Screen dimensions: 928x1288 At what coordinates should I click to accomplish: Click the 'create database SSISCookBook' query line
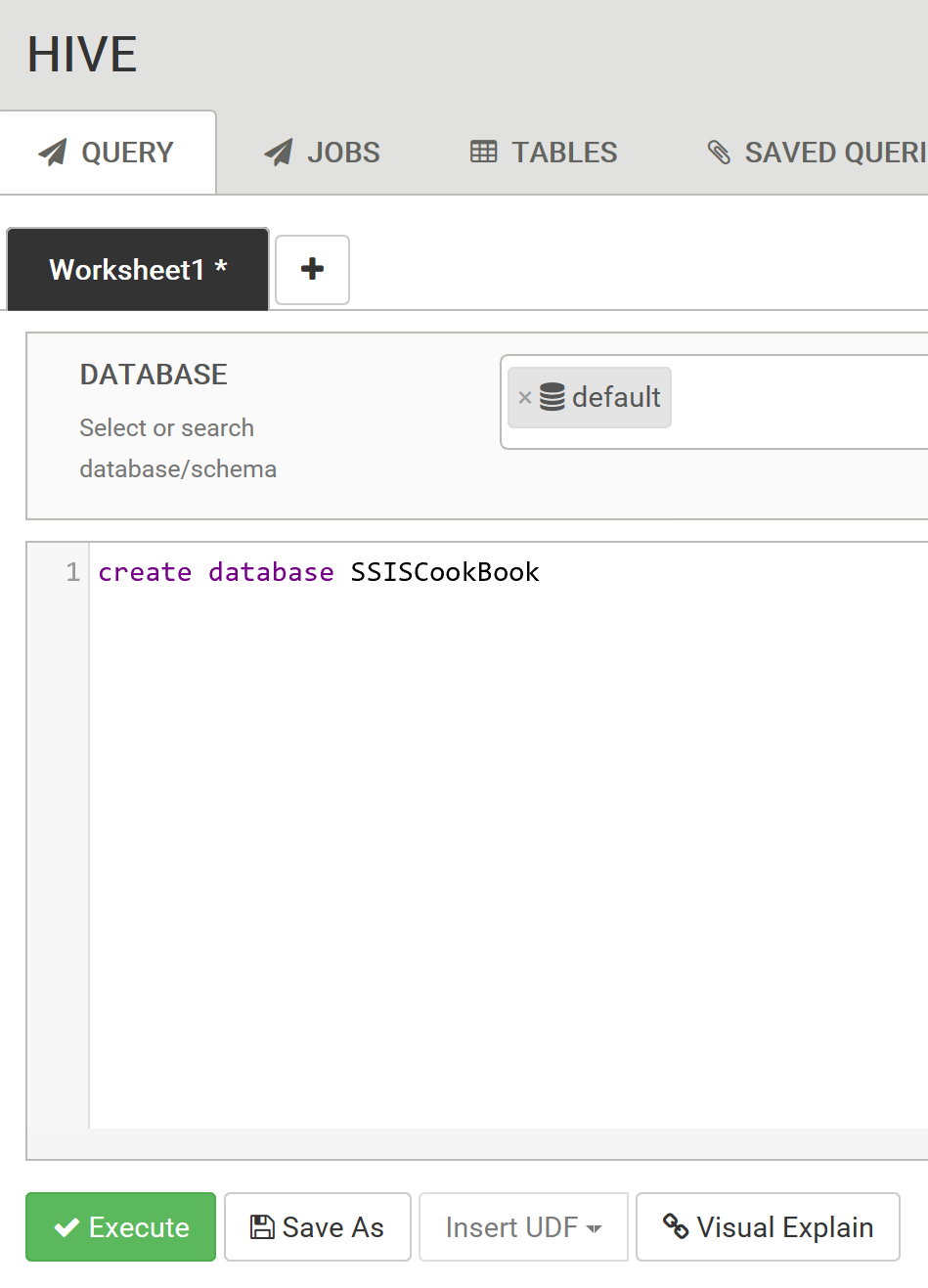pos(319,571)
